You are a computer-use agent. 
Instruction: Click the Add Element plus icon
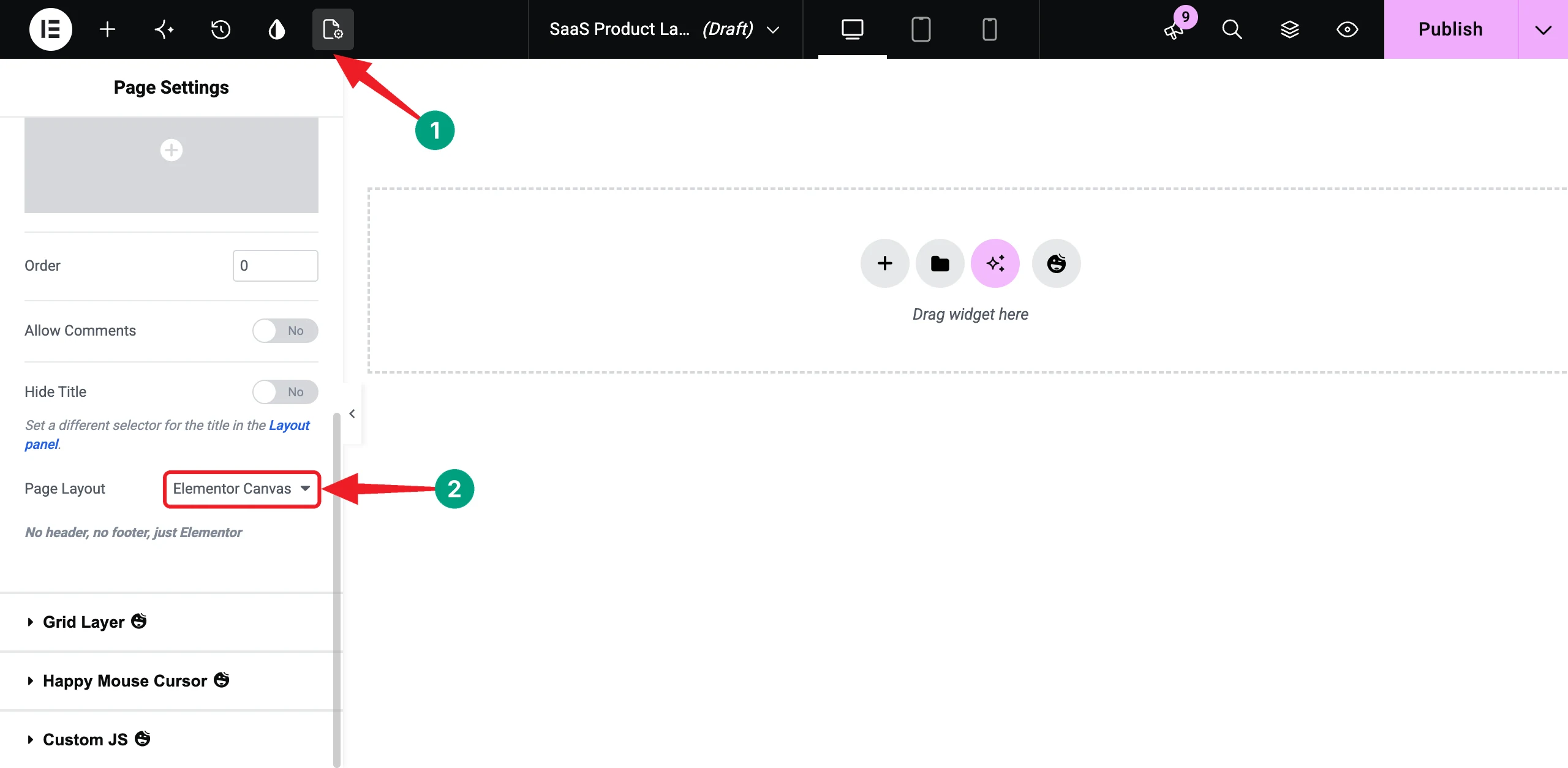point(107,29)
